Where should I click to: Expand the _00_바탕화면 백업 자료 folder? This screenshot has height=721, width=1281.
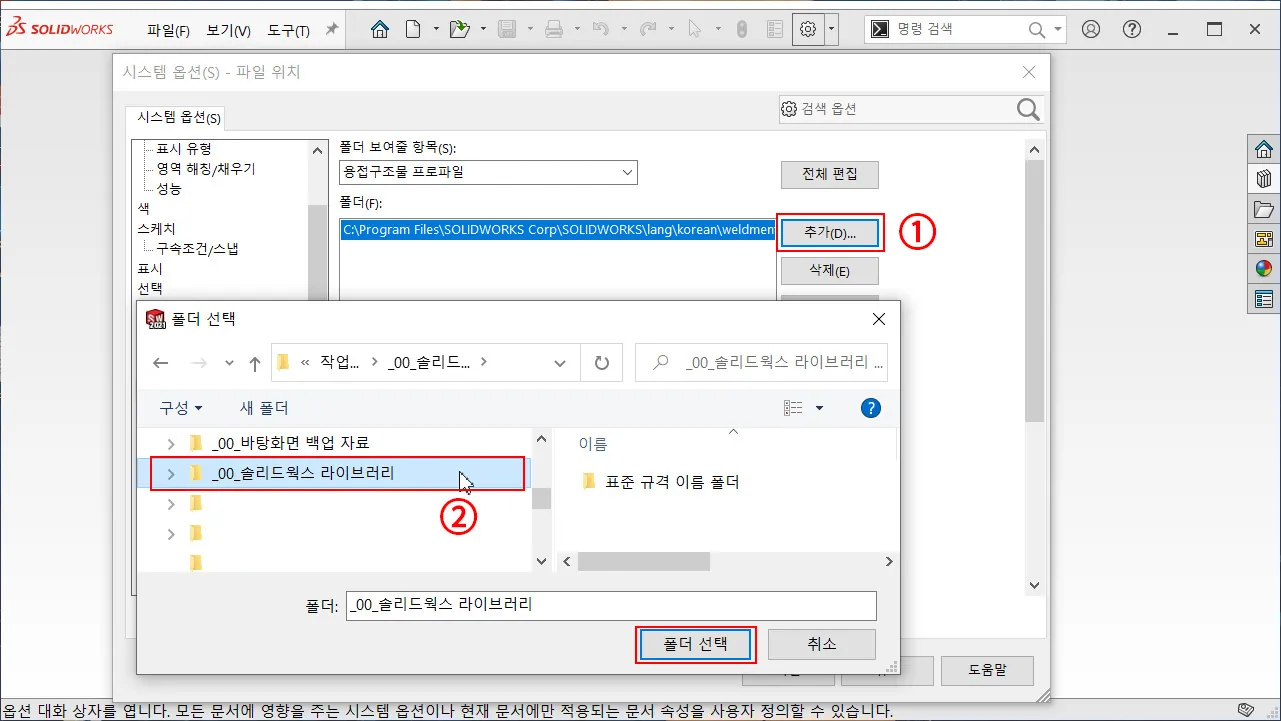(171, 443)
